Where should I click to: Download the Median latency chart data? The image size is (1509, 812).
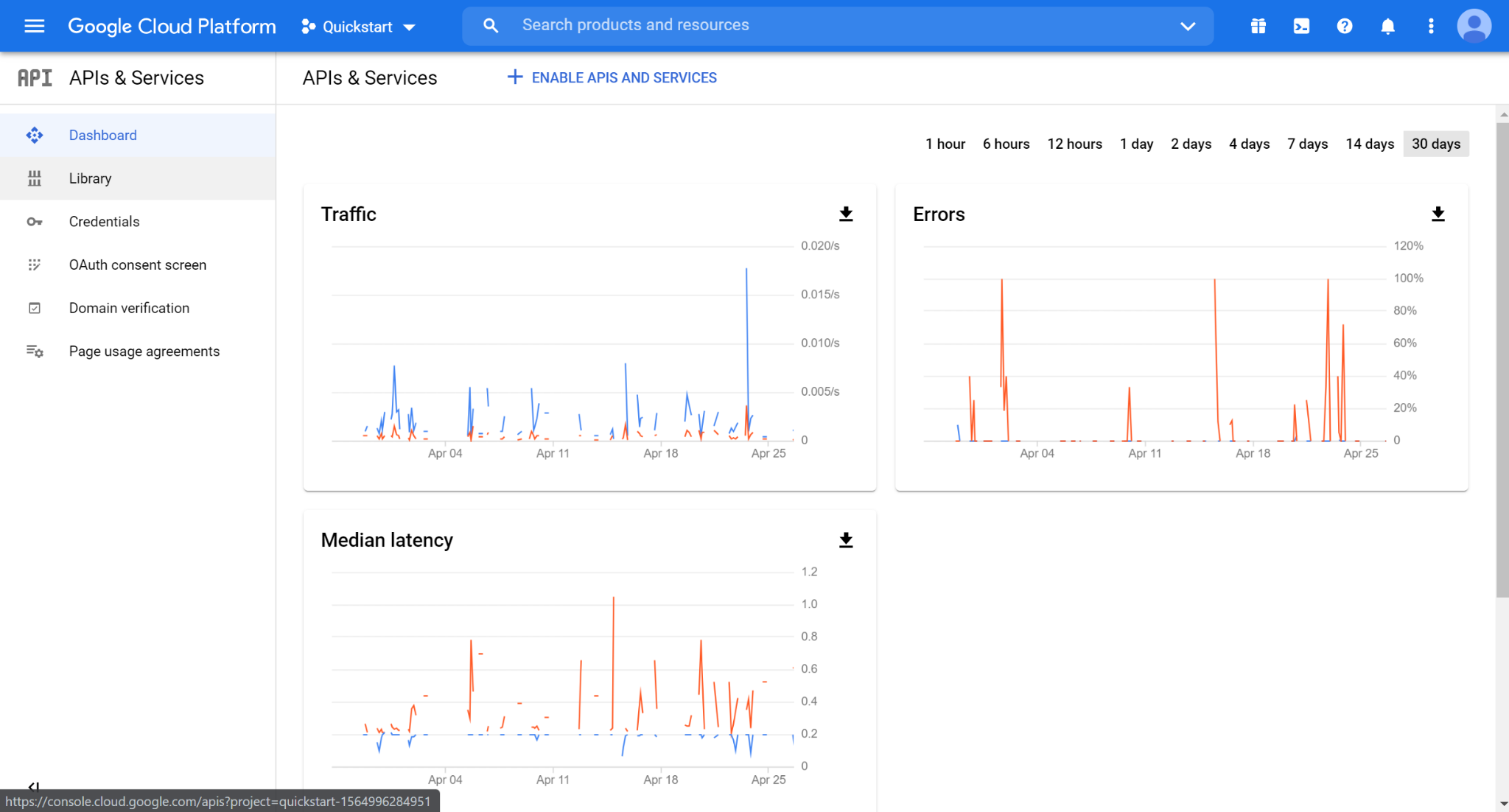(x=846, y=541)
